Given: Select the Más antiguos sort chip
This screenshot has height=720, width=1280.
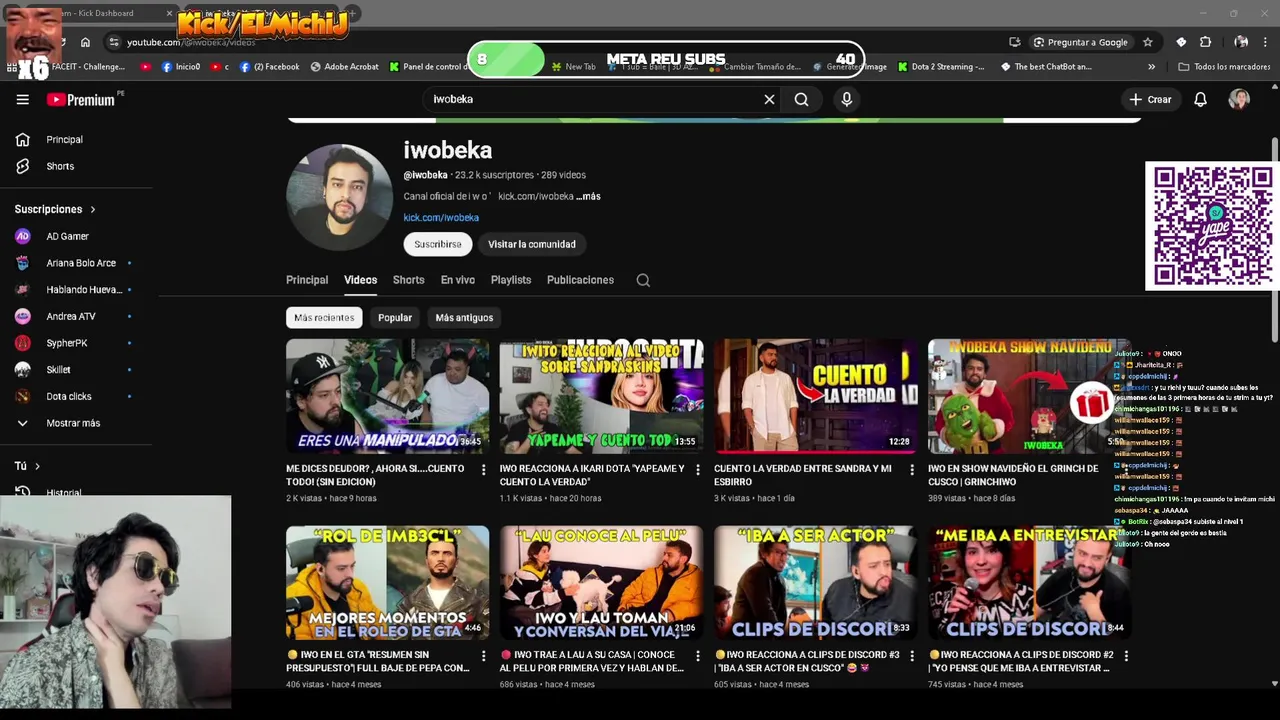Looking at the screenshot, I should 464,317.
